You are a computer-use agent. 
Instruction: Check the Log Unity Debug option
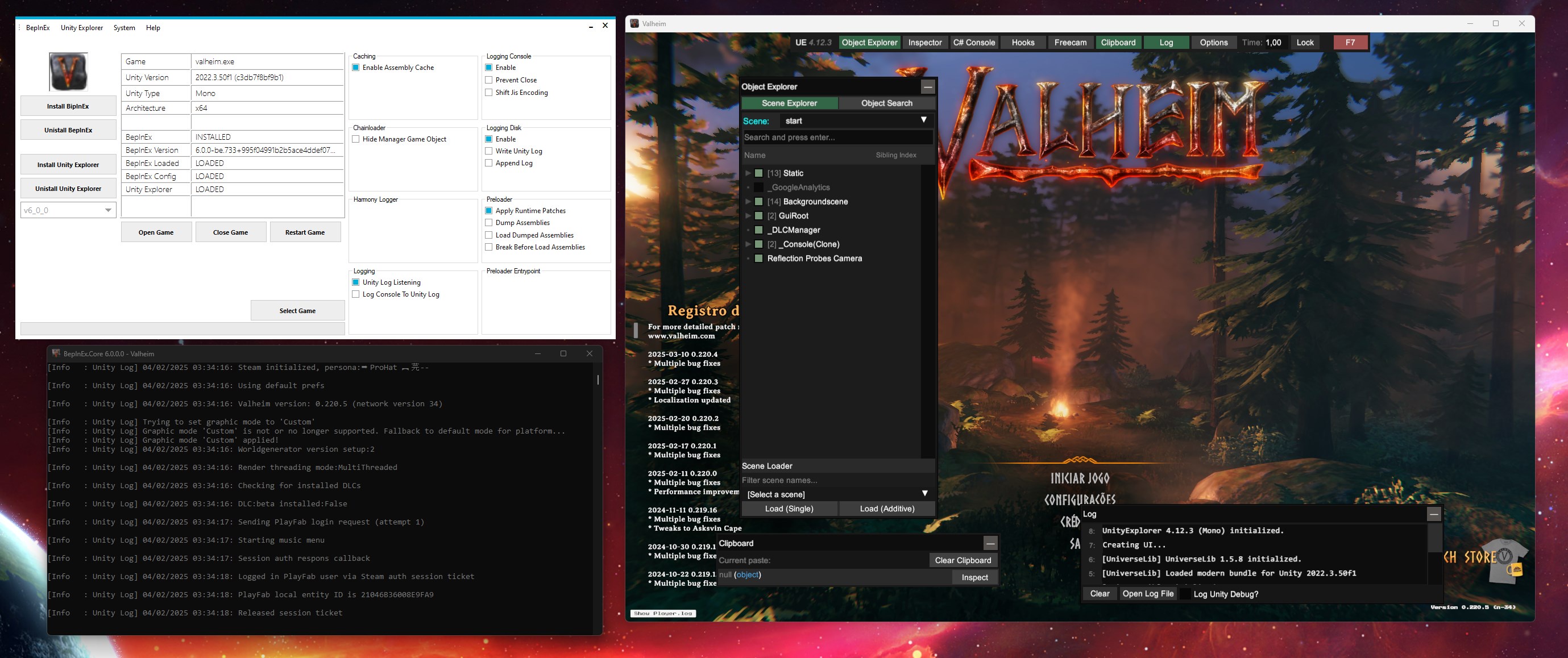click(1185, 594)
